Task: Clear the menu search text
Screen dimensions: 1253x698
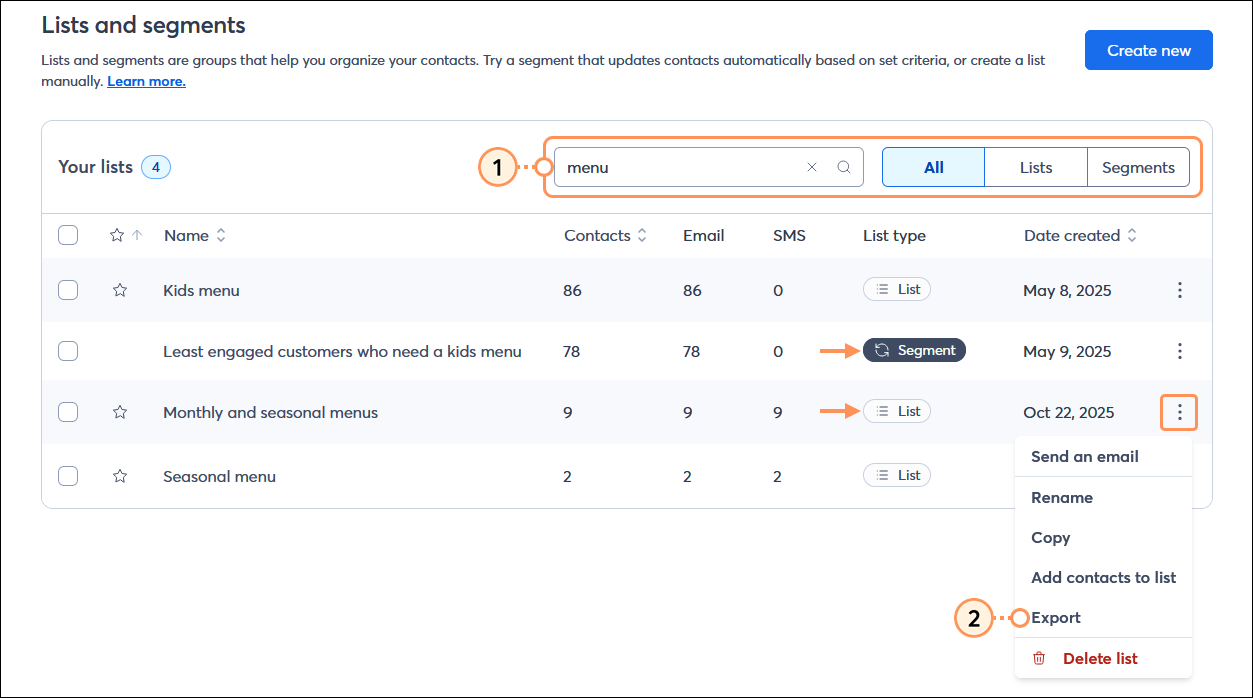Action: pos(812,168)
